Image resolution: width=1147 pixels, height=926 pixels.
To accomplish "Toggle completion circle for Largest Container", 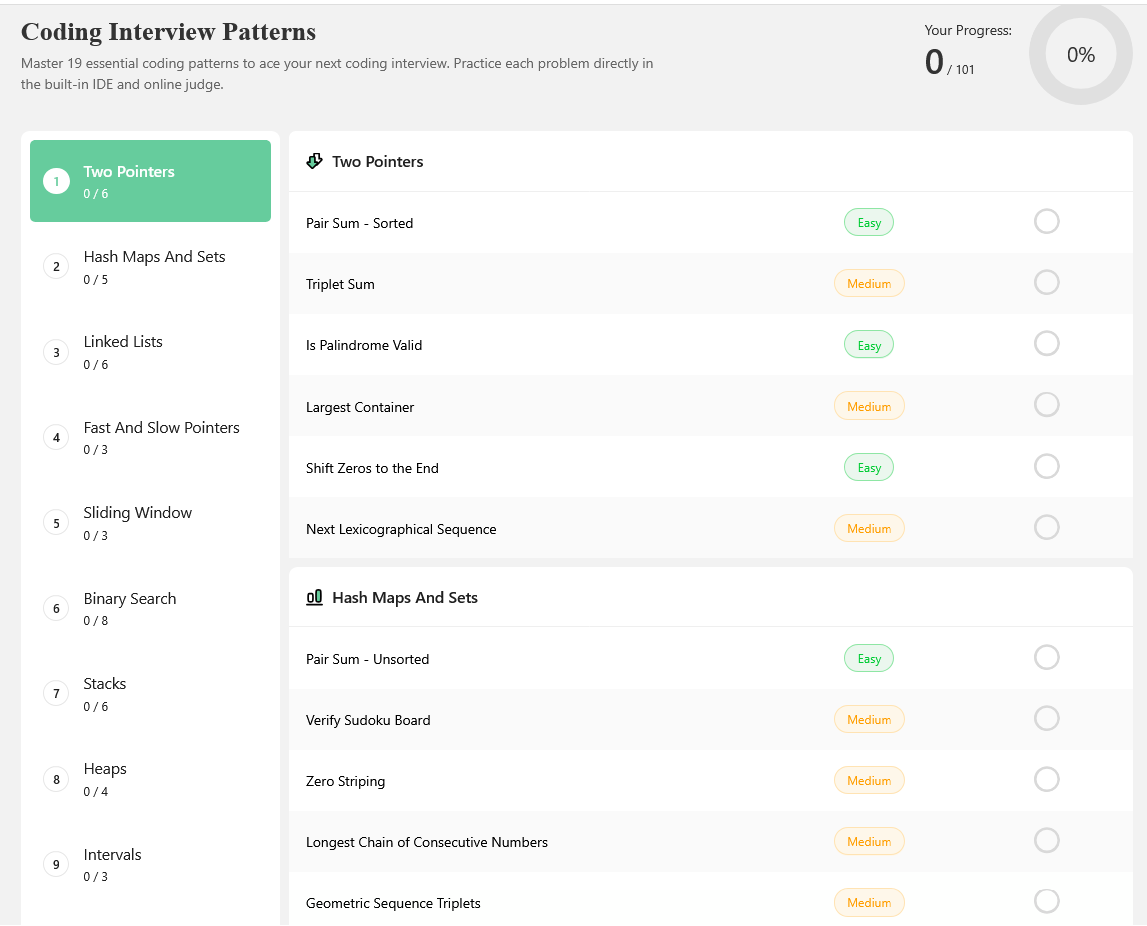I will [x=1046, y=405].
